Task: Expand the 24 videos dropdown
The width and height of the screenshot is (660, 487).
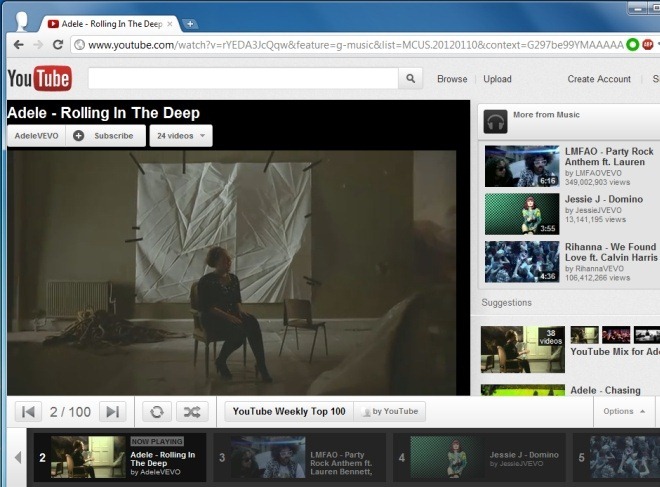Action: point(181,136)
